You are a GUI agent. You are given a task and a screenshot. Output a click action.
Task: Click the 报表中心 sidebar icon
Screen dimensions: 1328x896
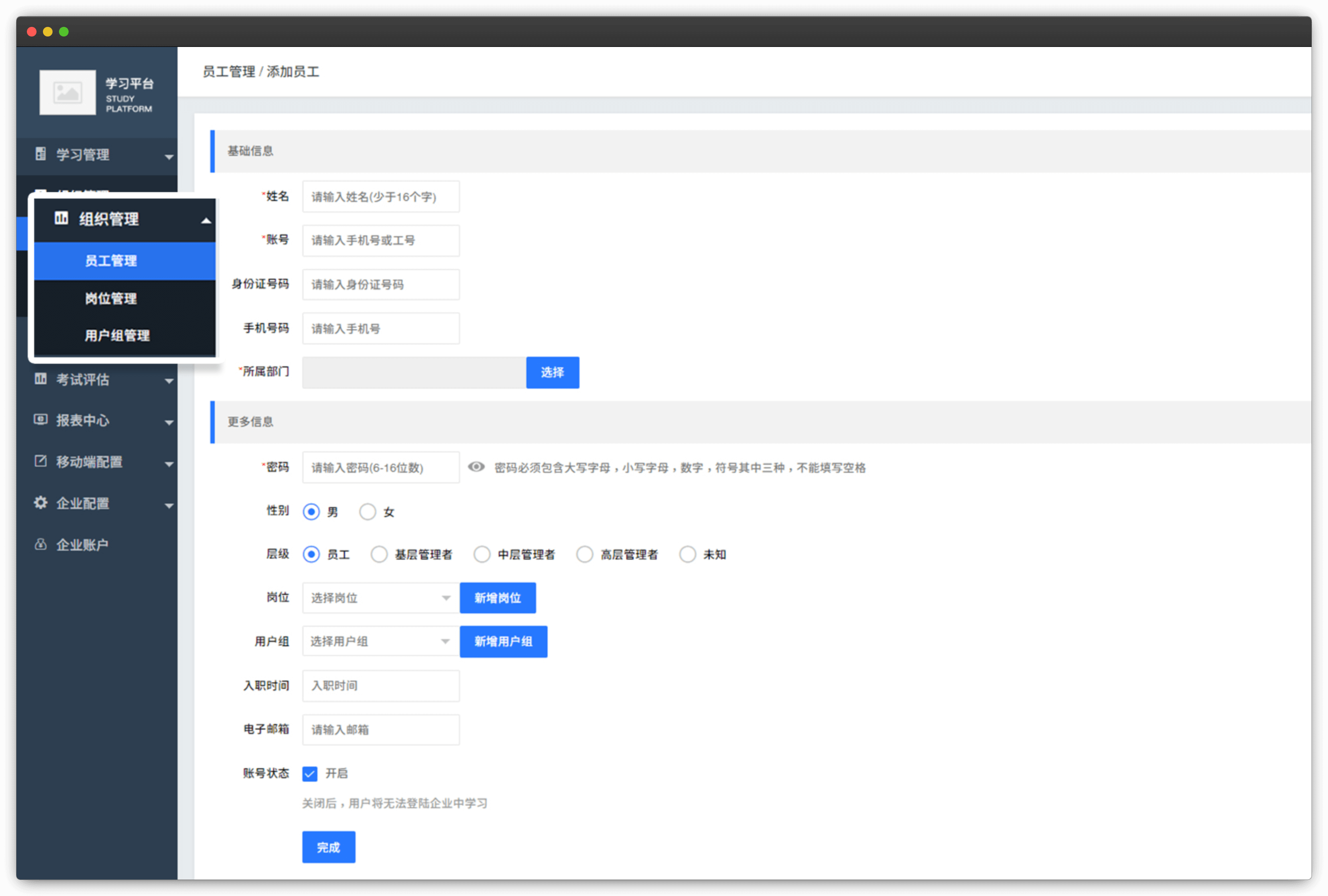tap(36, 419)
